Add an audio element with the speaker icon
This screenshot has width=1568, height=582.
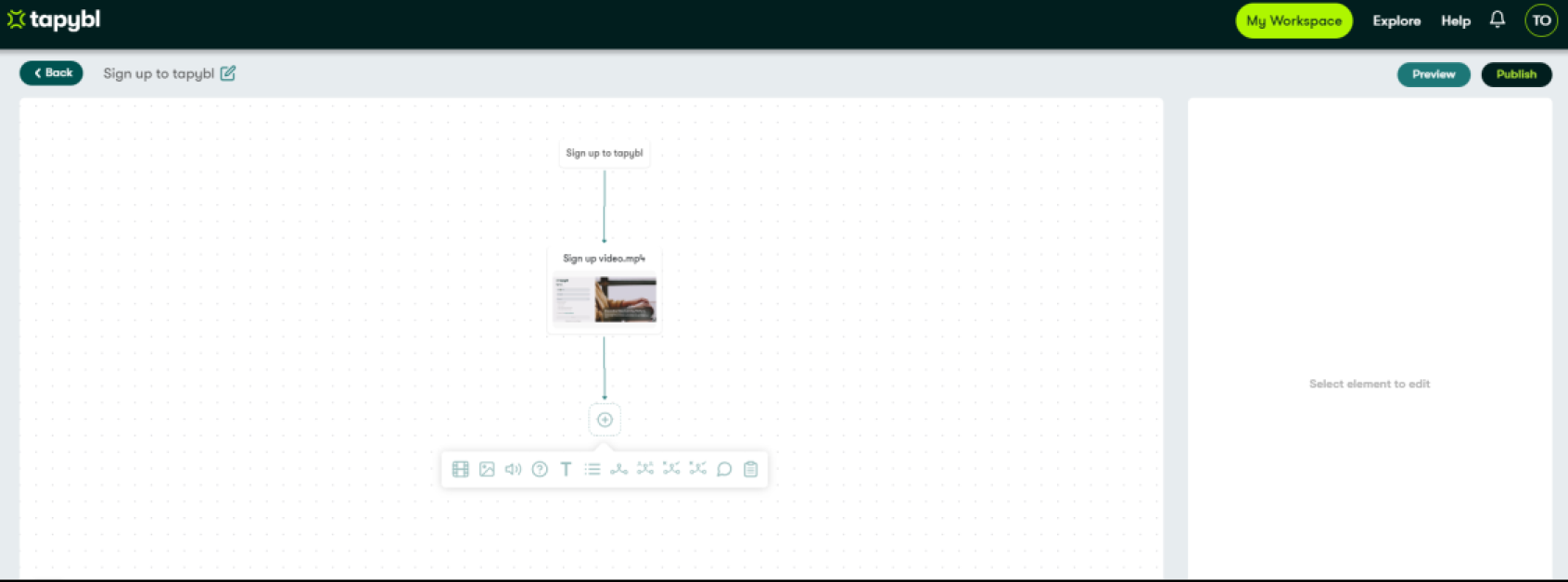click(x=513, y=469)
